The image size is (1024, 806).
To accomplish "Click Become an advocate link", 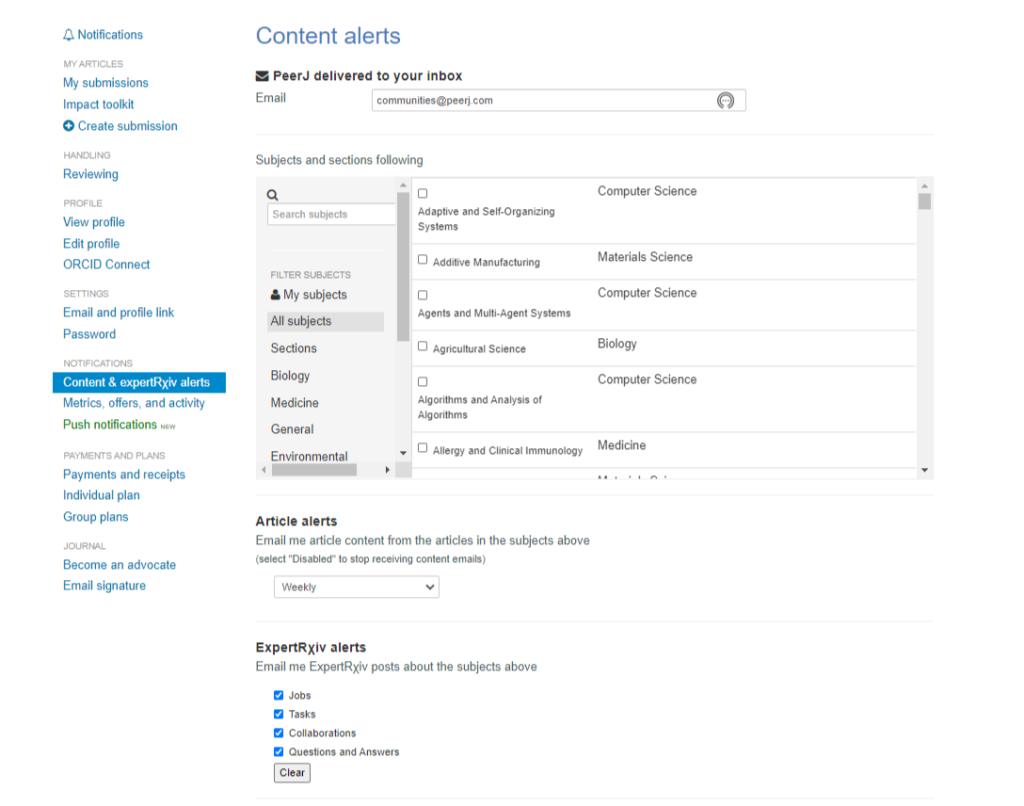I will pos(120,565).
